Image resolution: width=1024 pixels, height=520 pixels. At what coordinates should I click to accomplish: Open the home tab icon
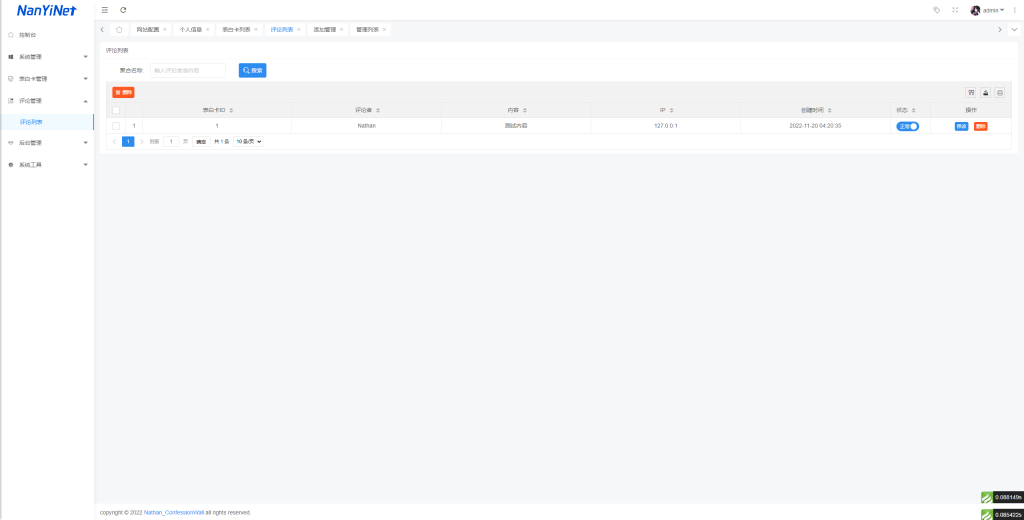pos(120,30)
